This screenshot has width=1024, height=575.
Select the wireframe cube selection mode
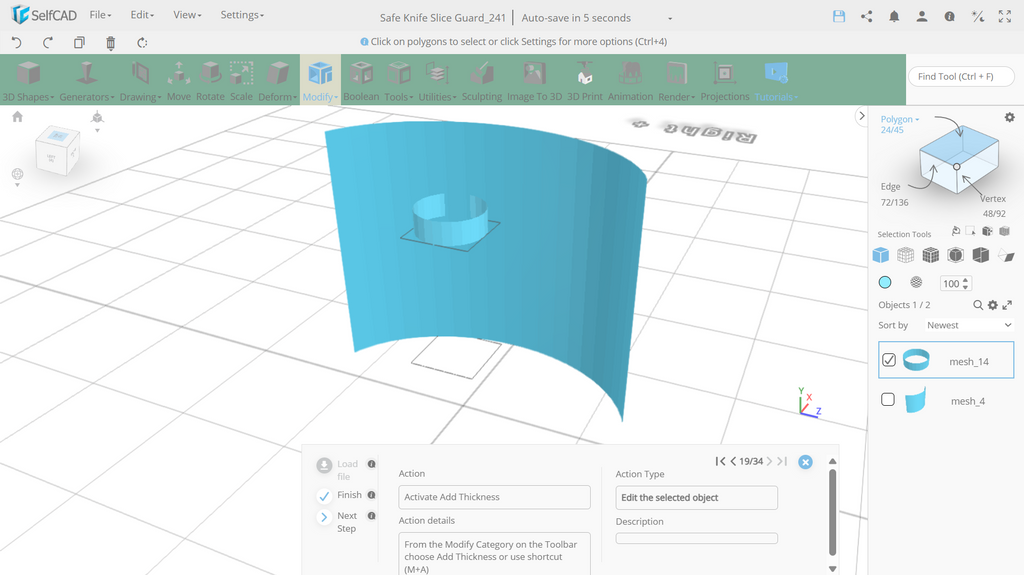click(905, 255)
